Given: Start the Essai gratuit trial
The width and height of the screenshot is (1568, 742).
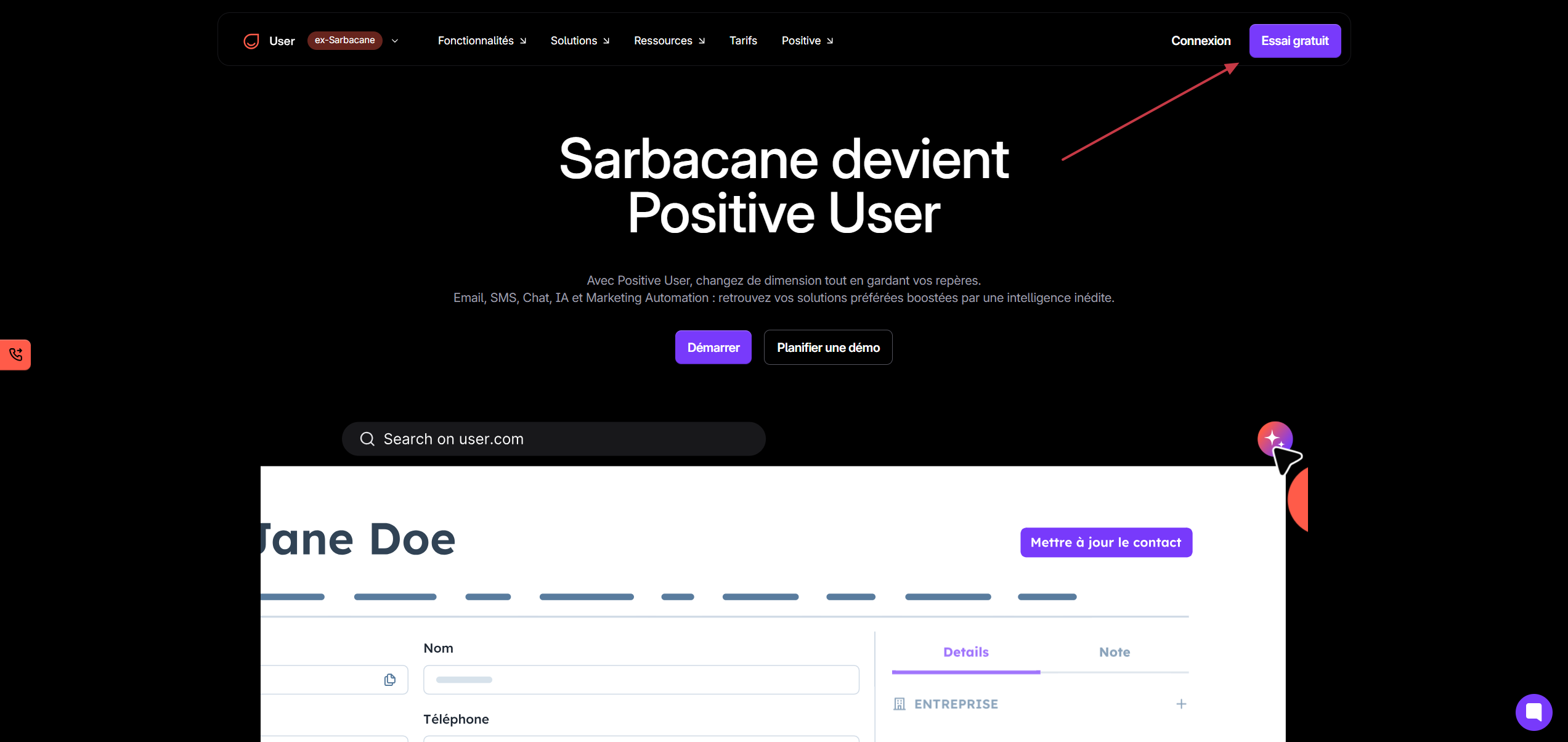Looking at the screenshot, I should (x=1295, y=41).
